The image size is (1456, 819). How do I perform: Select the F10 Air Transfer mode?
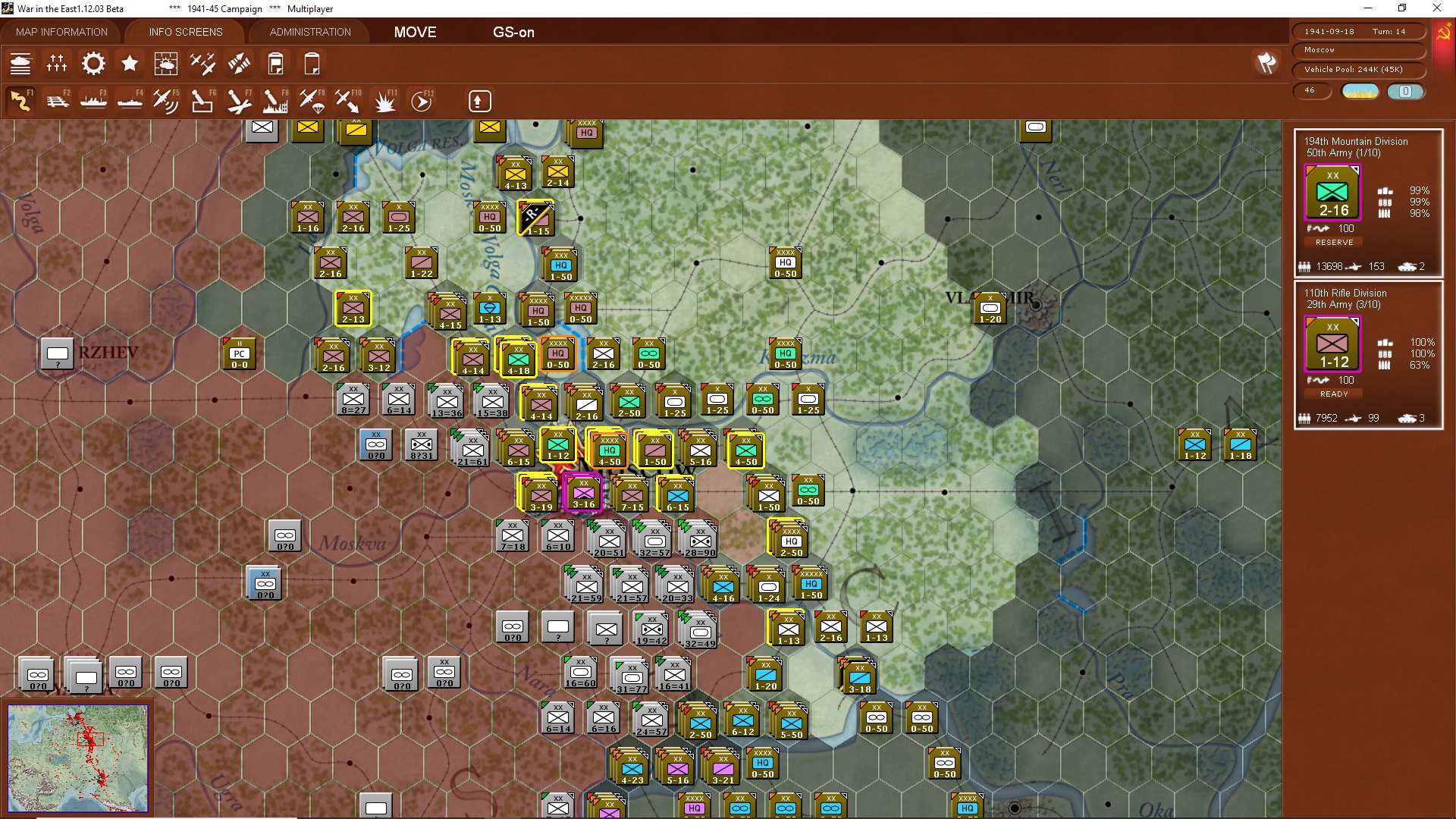coord(348,101)
